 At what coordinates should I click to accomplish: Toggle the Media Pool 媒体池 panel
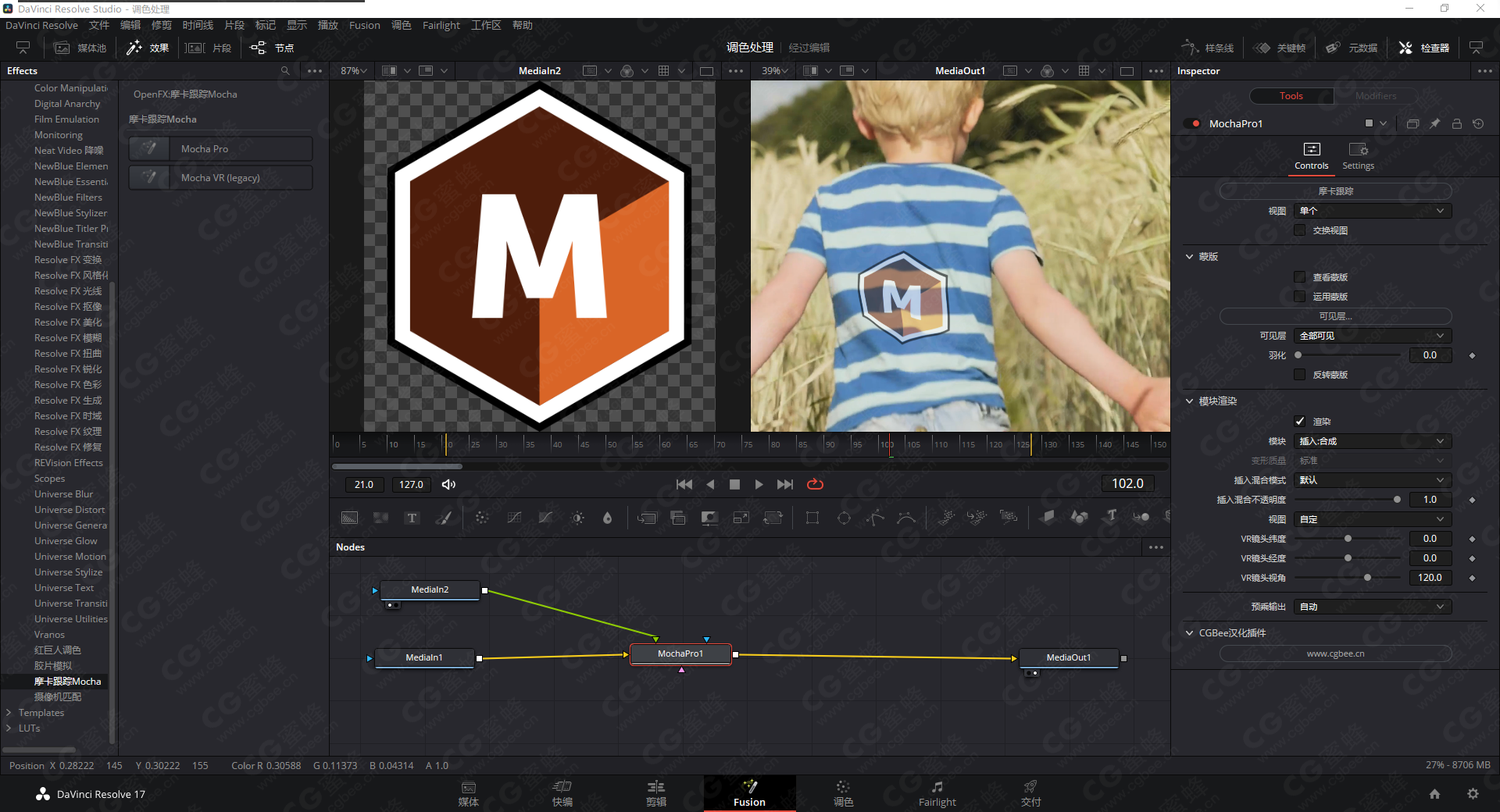pos(80,48)
